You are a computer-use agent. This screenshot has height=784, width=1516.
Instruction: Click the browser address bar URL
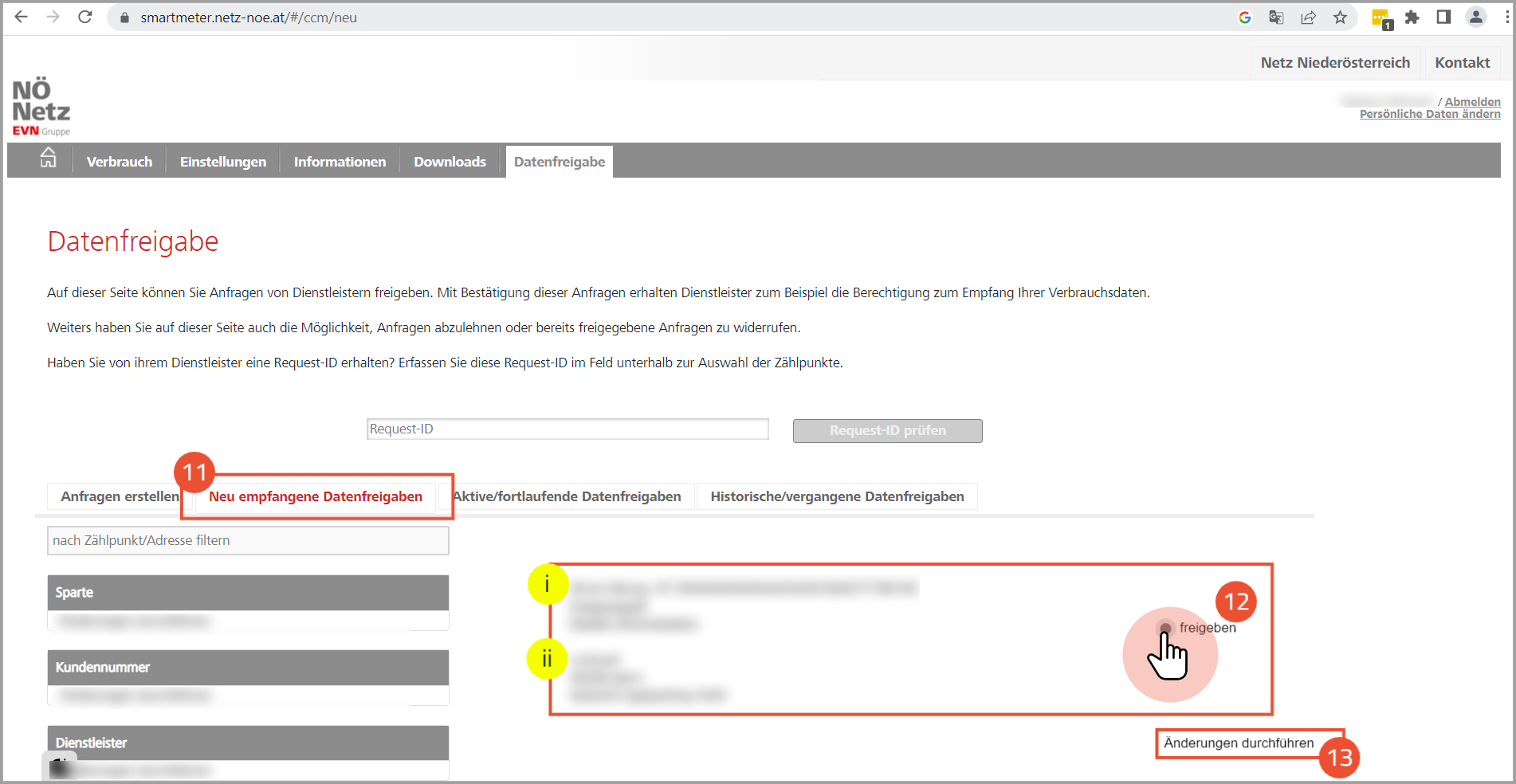[249, 18]
